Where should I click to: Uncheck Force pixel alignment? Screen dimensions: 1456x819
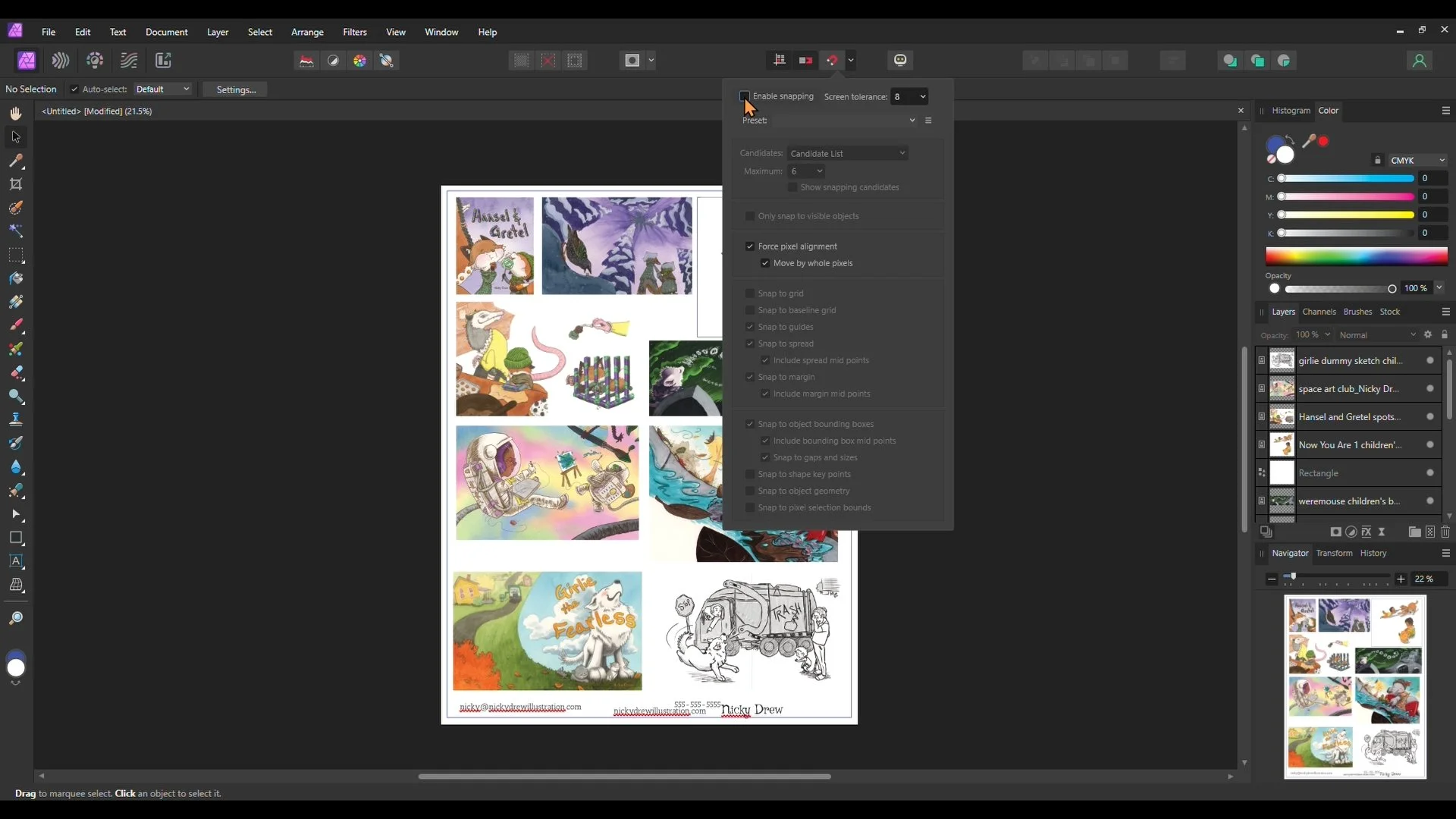point(750,246)
